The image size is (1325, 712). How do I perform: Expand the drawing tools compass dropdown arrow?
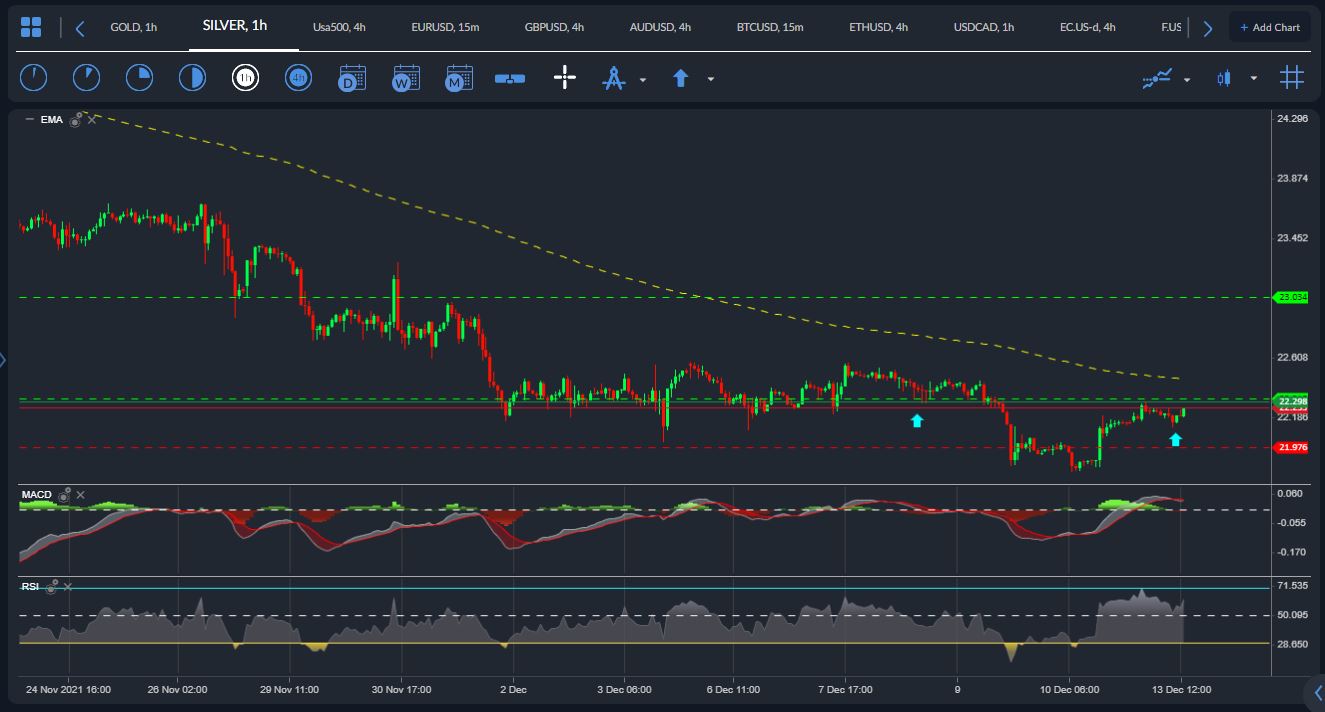(x=643, y=79)
